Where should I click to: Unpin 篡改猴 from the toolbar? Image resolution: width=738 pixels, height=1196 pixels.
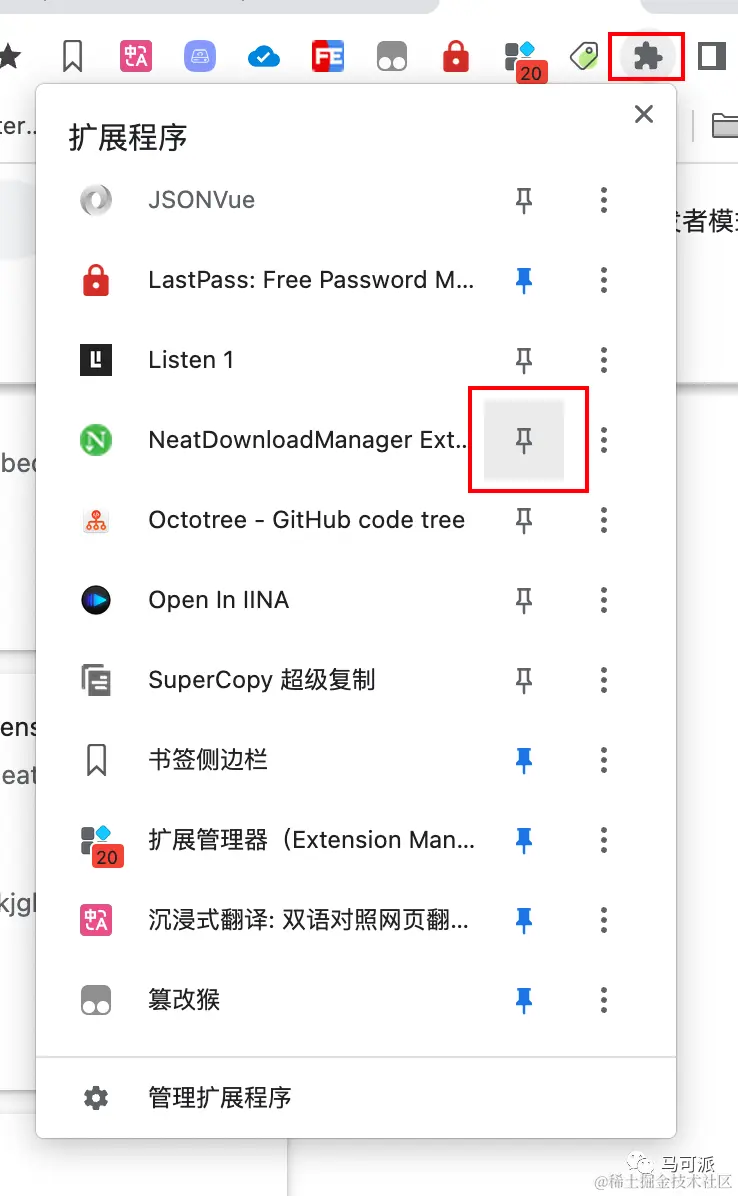point(524,1000)
